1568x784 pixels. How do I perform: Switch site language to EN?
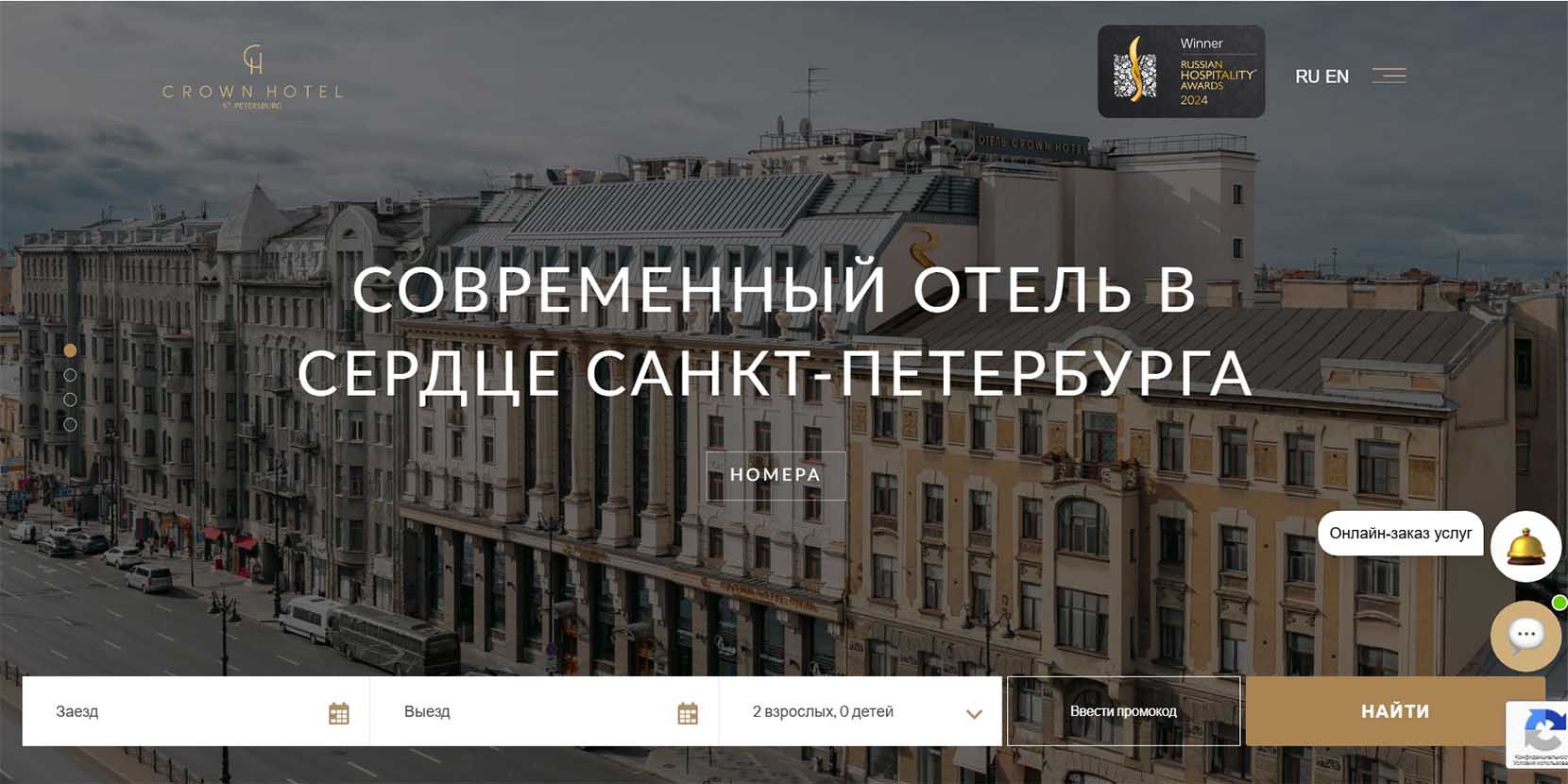1337,77
